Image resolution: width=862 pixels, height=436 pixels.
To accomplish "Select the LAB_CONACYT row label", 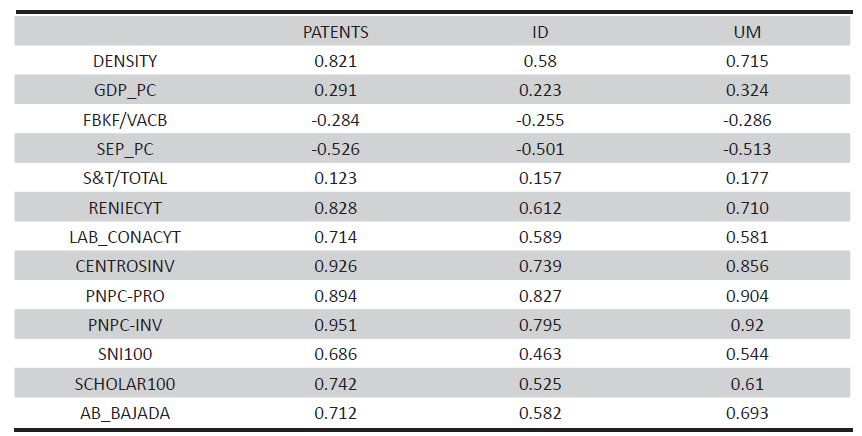I will coord(125,237).
